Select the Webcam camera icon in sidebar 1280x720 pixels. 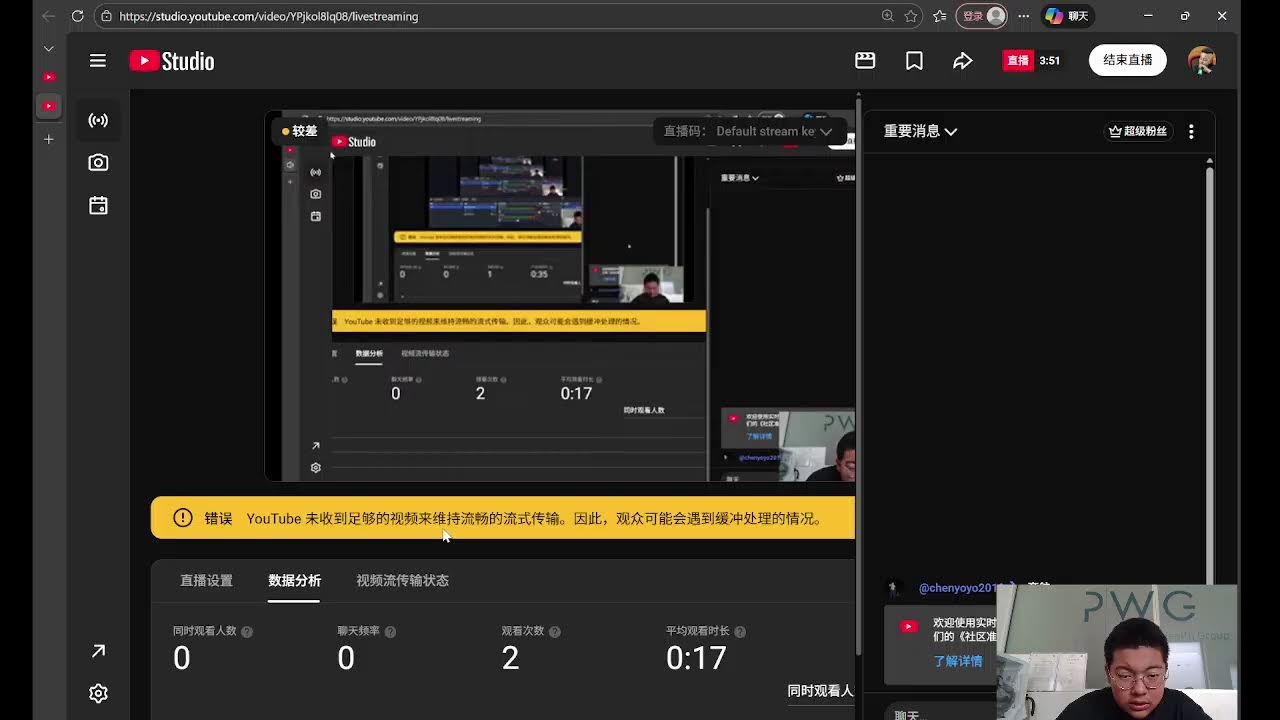click(98, 162)
